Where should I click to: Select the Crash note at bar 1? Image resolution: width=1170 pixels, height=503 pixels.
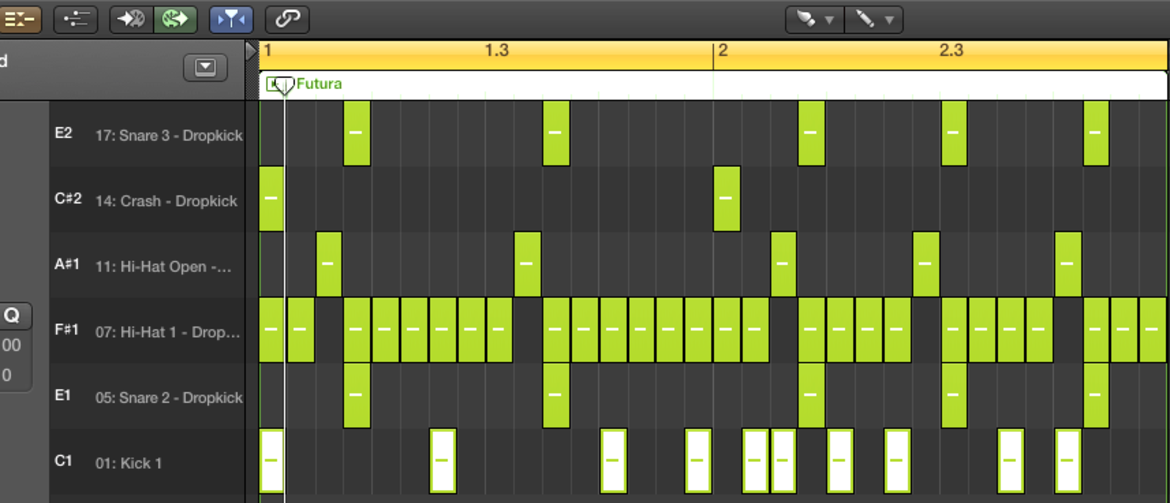(271, 199)
